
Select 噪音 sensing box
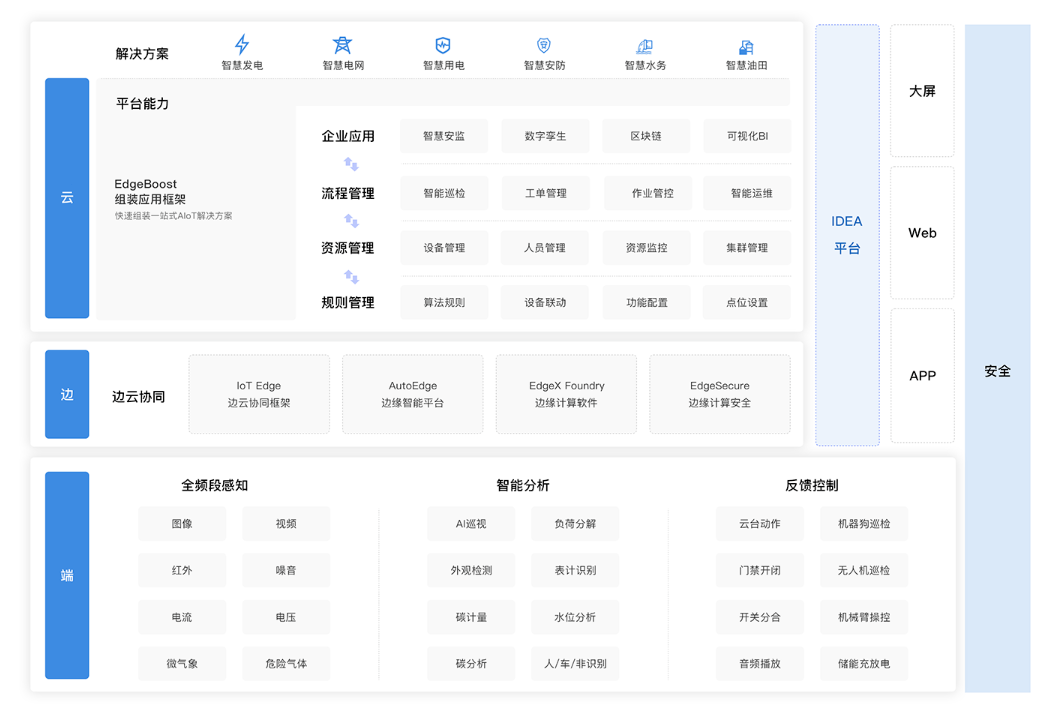(286, 570)
